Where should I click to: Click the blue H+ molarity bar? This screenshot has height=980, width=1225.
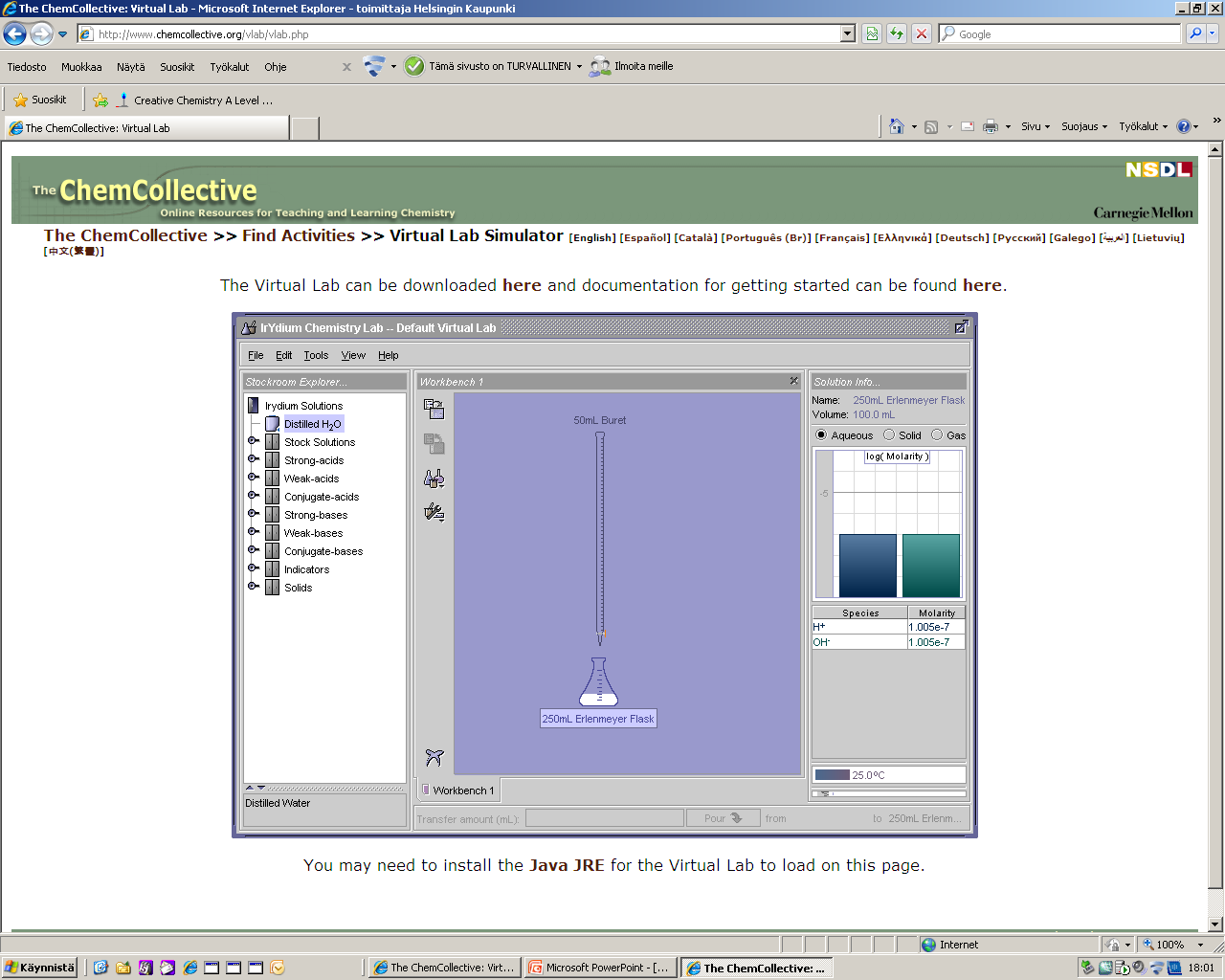coord(868,566)
